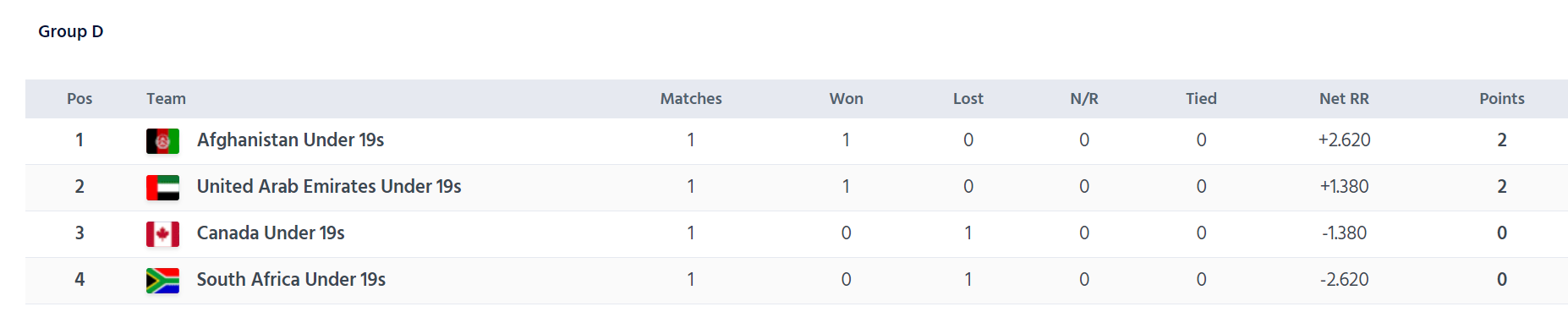The height and width of the screenshot is (323, 1568).
Task: Click the South Africa flag icon
Action: coord(162,281)
